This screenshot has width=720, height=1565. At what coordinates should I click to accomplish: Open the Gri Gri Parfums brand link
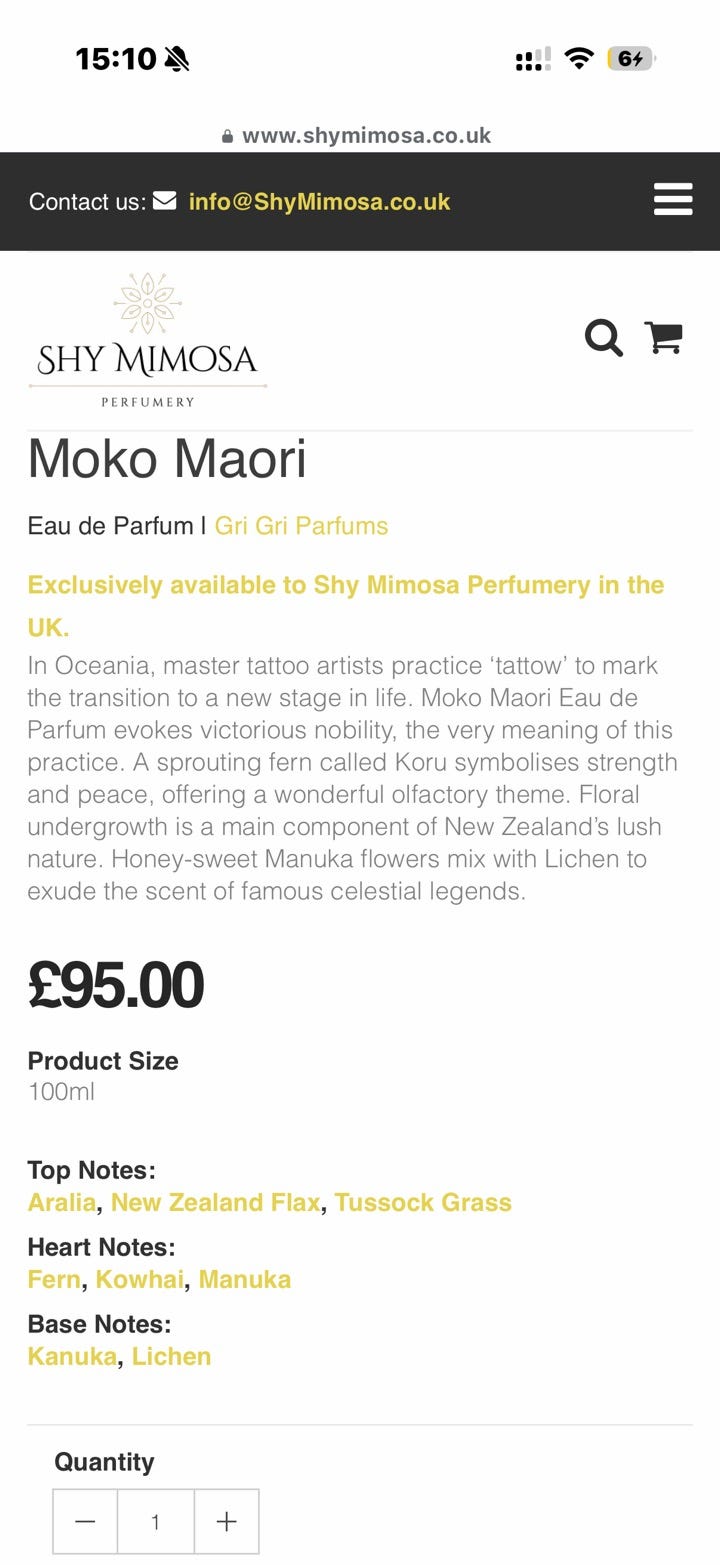[301, 526]
